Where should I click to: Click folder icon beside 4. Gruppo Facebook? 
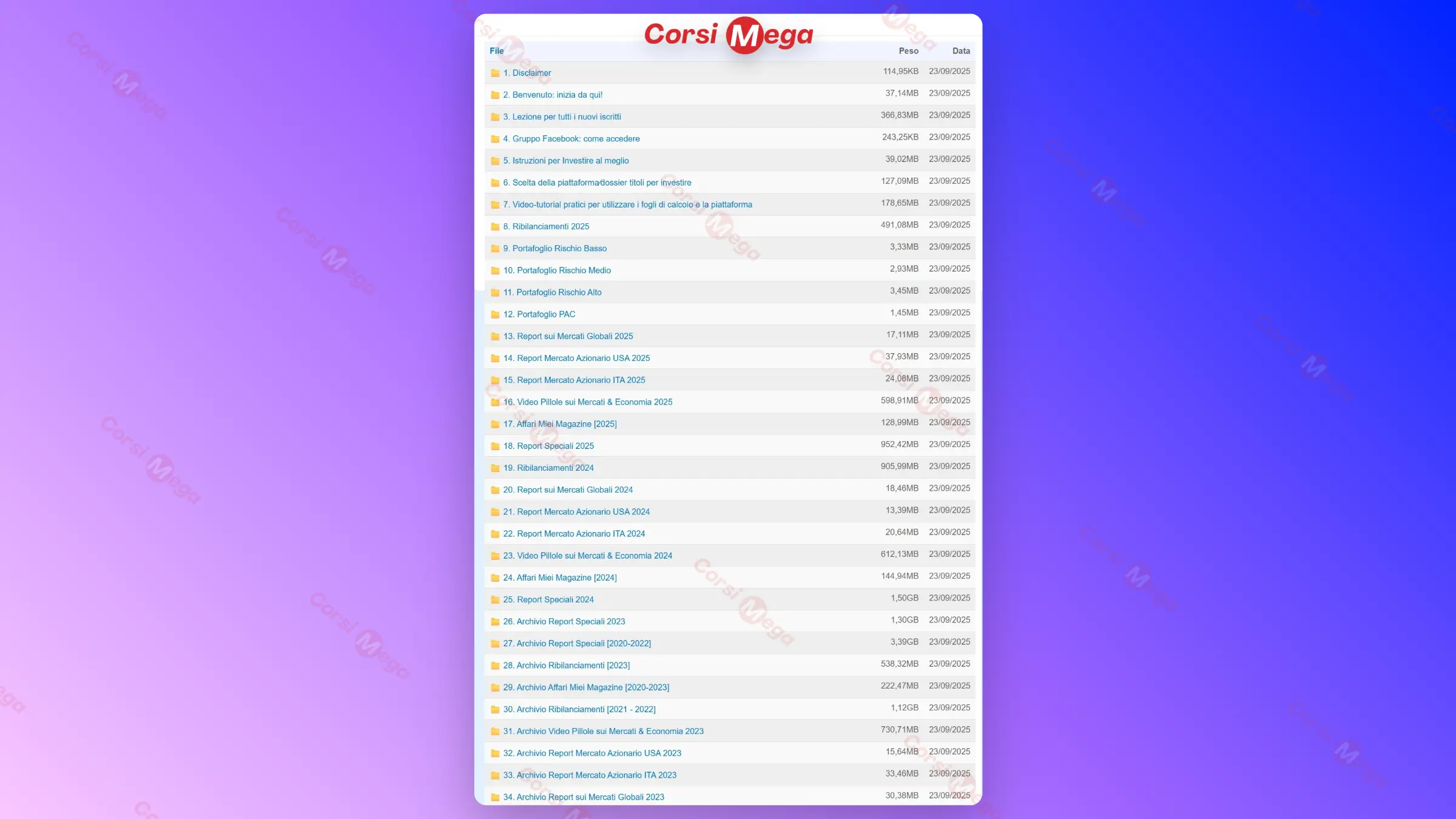coord(495,139)
